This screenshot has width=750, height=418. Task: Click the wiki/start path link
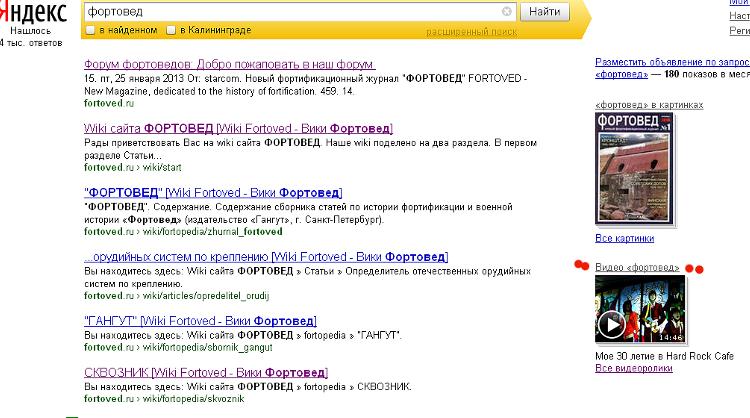(162, 167)
